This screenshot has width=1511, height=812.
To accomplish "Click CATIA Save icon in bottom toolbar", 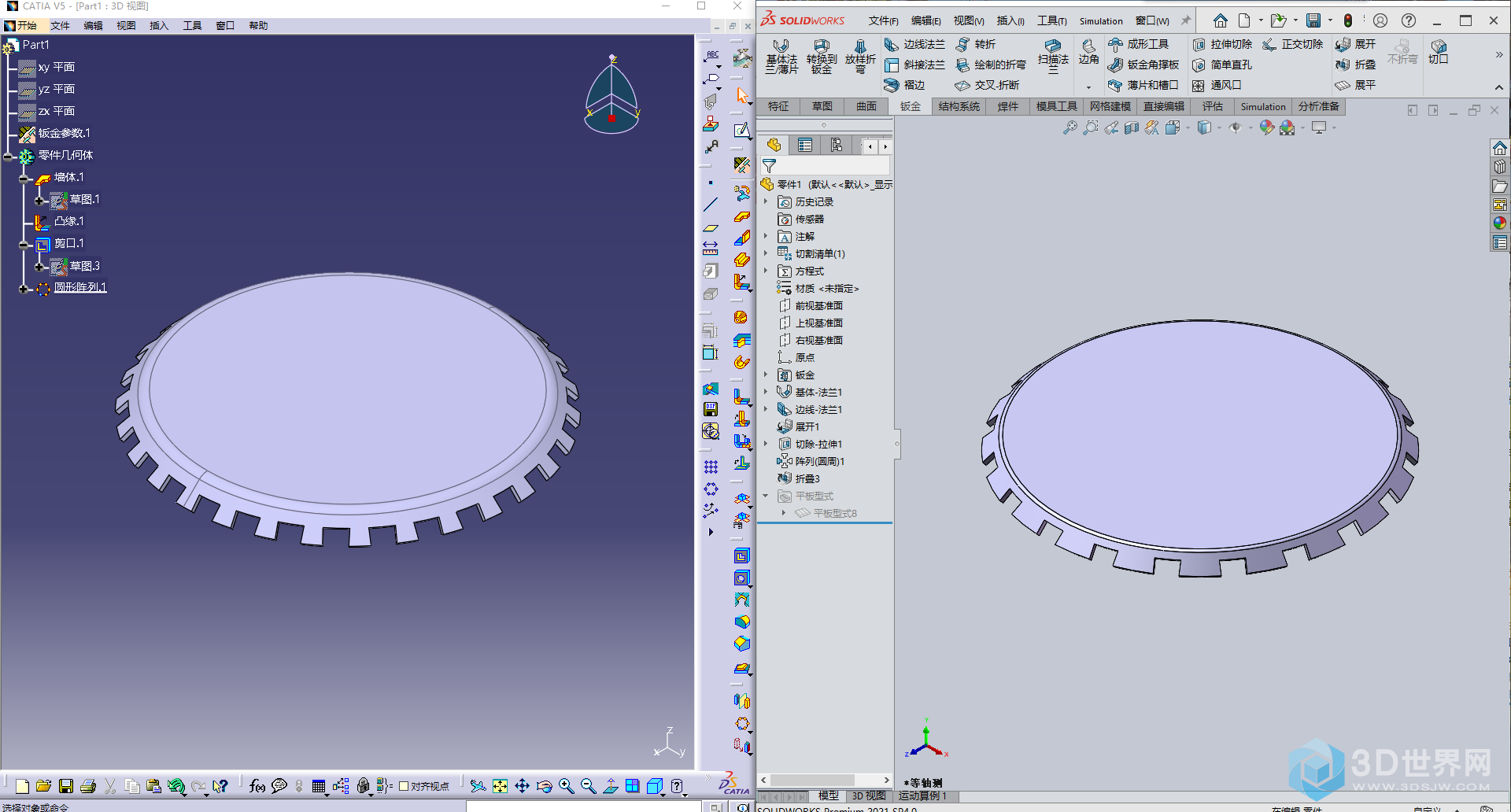I will tap(66, 786).
